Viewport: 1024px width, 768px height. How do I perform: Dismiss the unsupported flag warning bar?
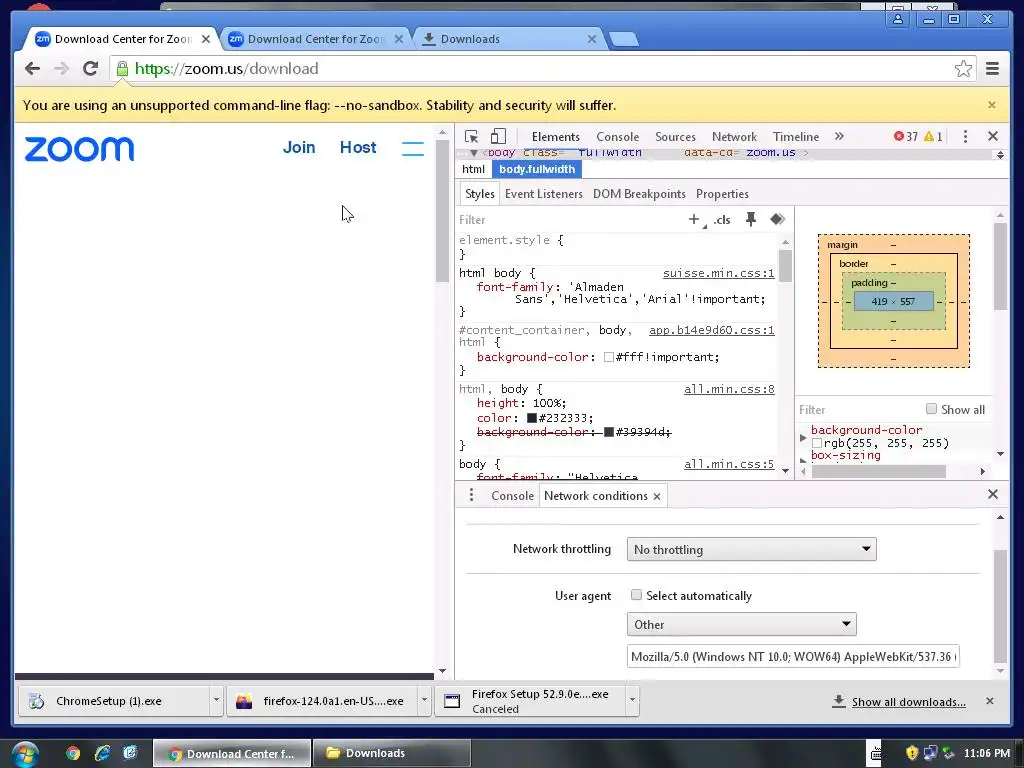[992, 105]
